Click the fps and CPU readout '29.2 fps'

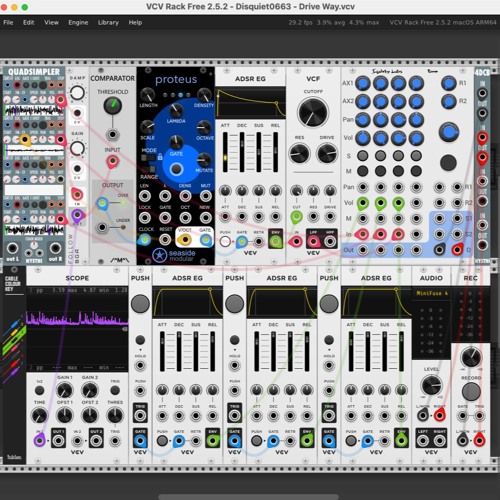[300, 23]
